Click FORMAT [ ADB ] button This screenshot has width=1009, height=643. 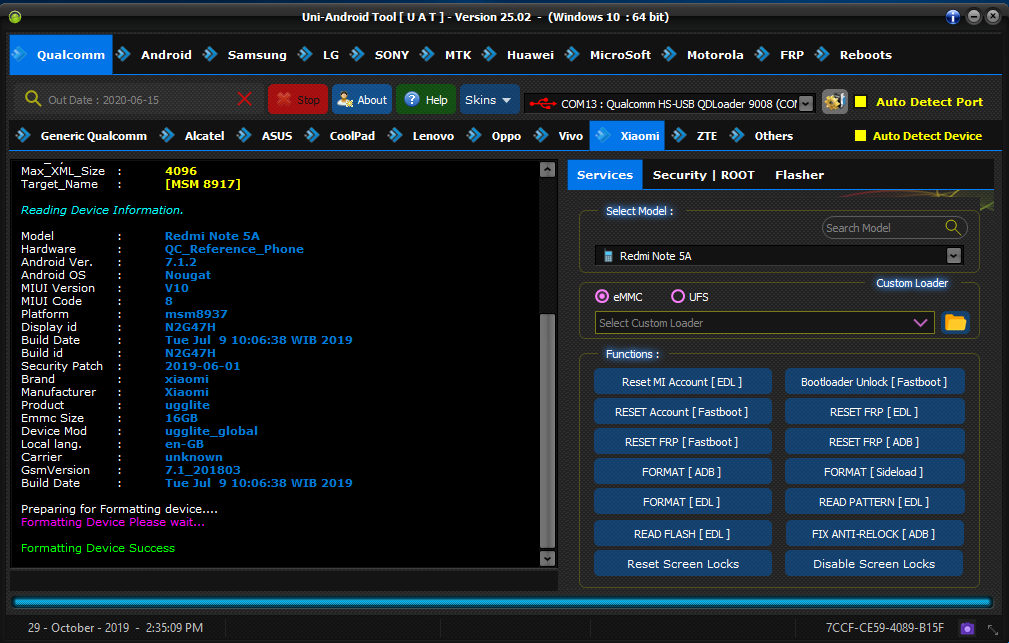coord(682,472)
